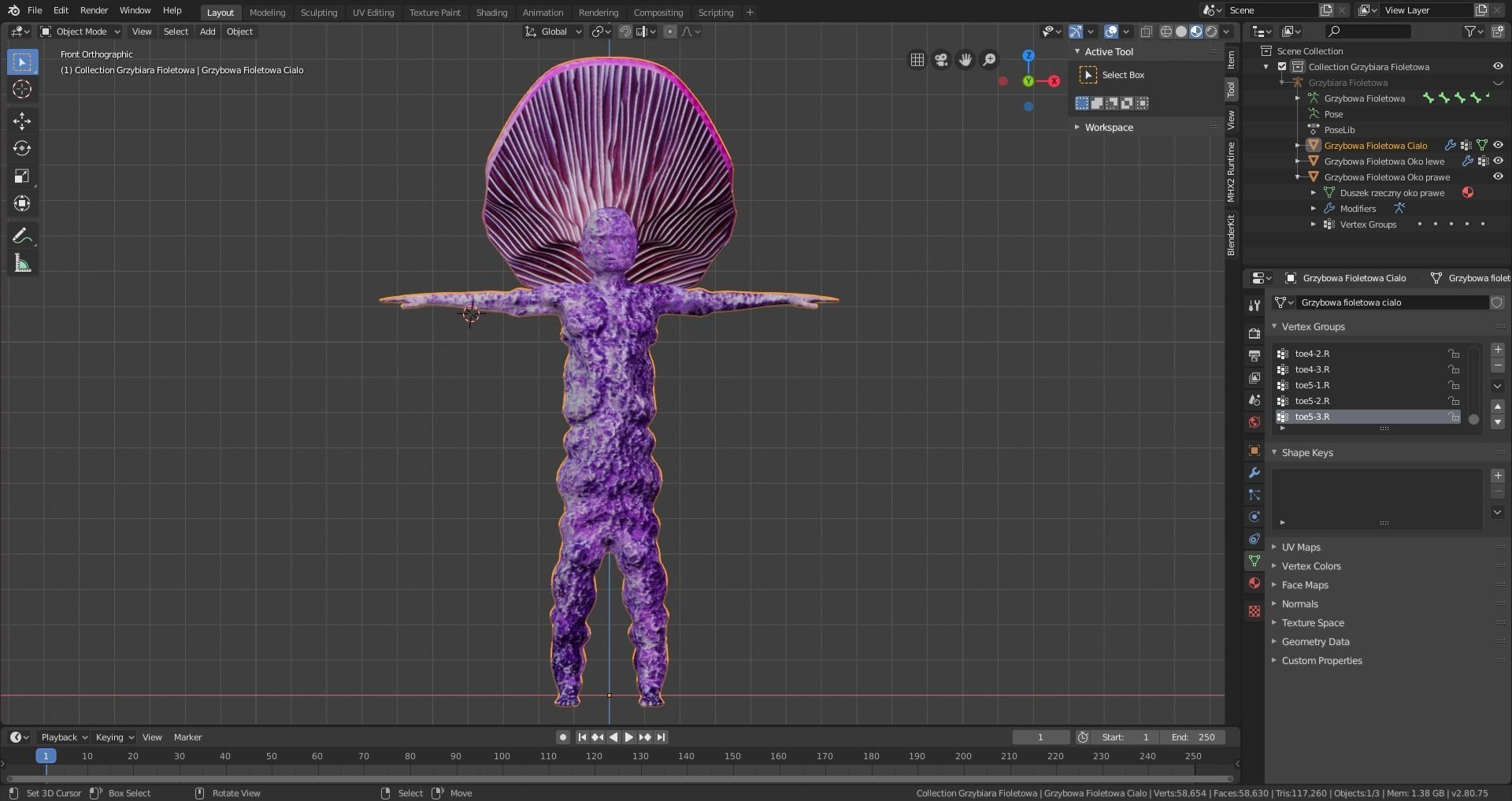This screenshot has height=801, width=1512.
Task: Expand the Geometry Data panel
Action: (1315, 641)
